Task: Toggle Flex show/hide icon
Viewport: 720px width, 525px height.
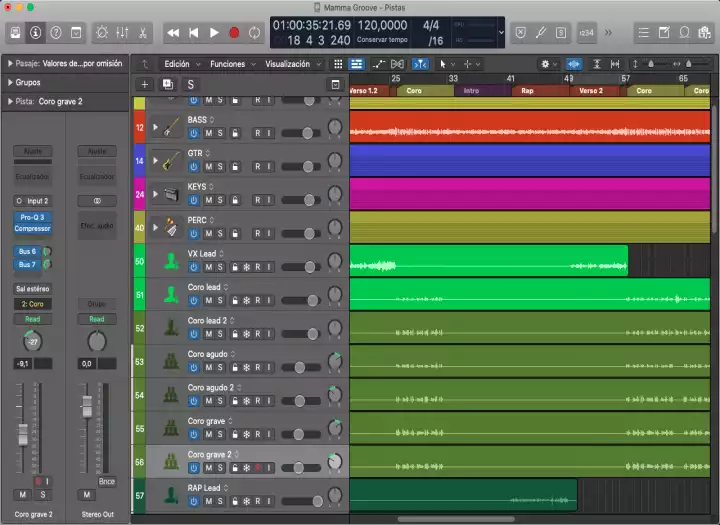Action: click(397, 64)
